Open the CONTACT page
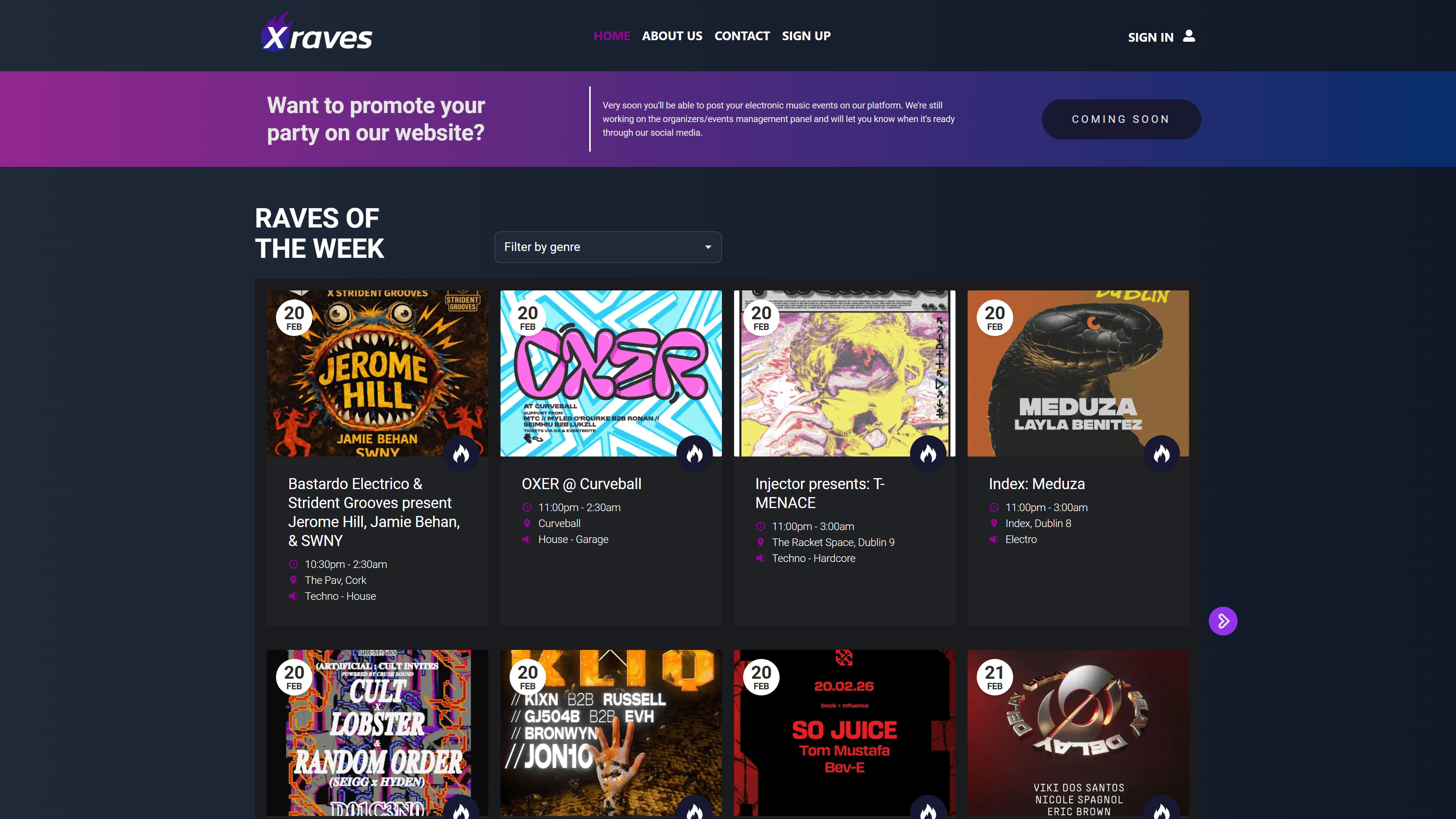 click(742, 36)
